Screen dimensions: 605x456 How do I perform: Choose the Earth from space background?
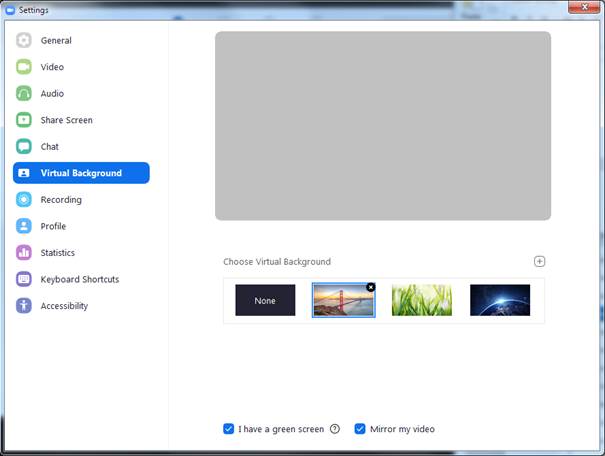(x=500, y=300)
